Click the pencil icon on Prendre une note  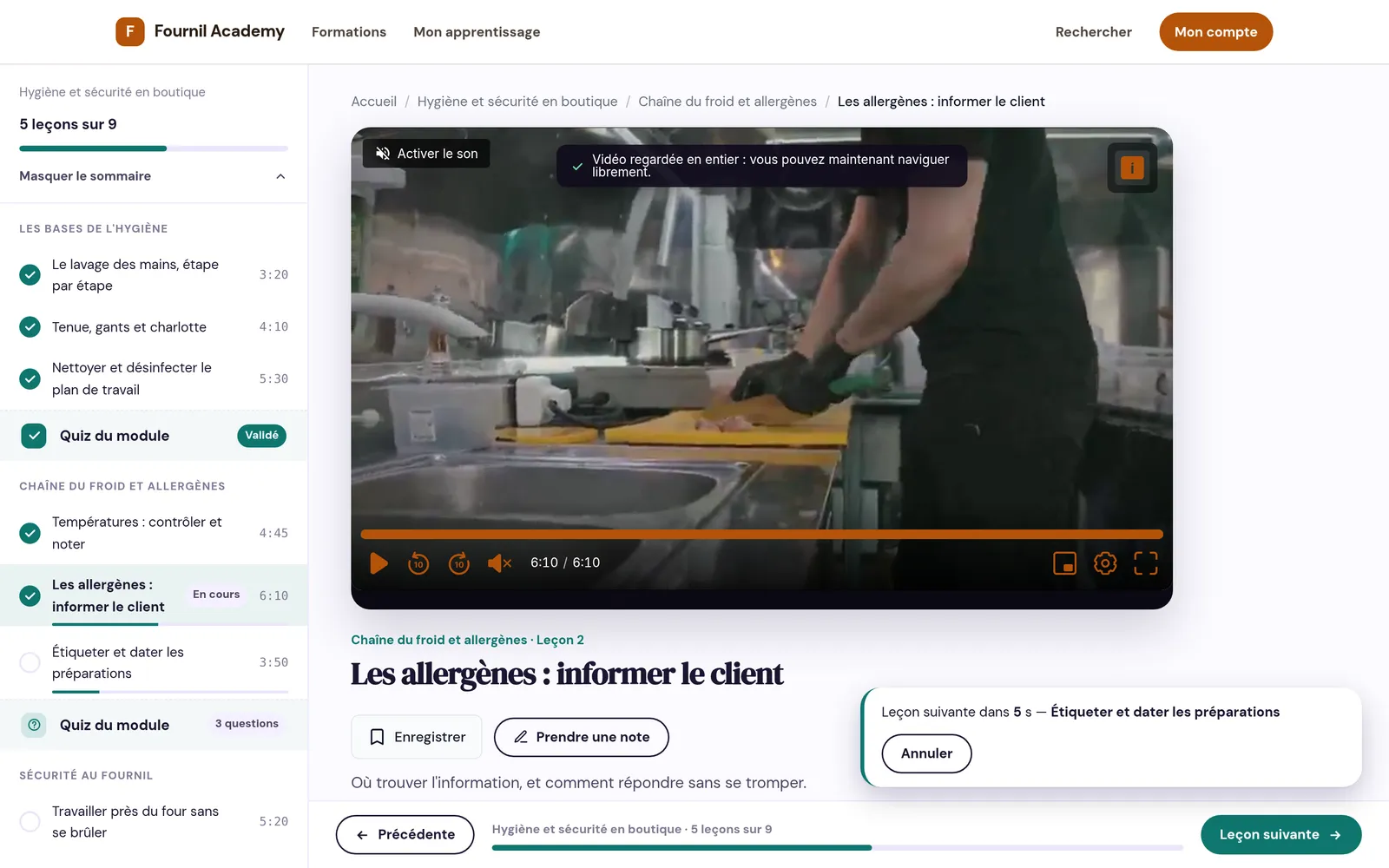pos(521,737)
